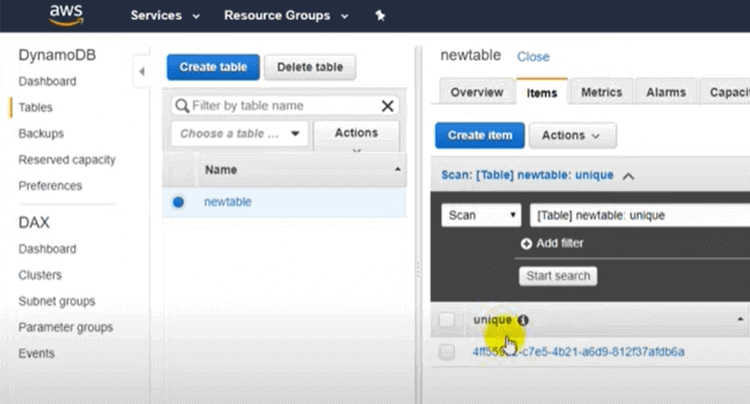Open the Resource Groups menu
Image resolution: width=750 pixels, height=404 pixels.
coord(286,16)
